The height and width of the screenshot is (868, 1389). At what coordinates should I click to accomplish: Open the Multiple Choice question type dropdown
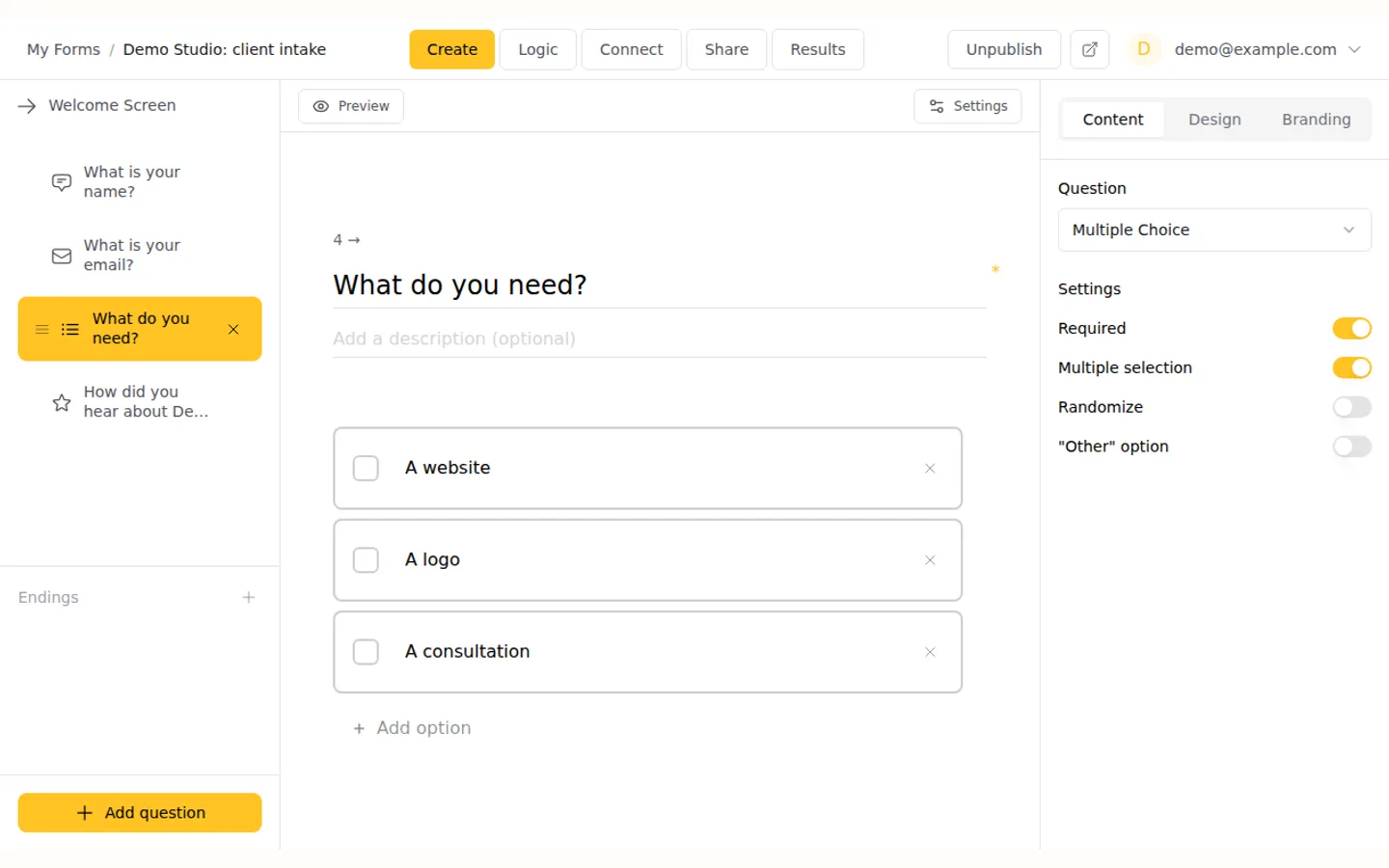coord(1214,230)
